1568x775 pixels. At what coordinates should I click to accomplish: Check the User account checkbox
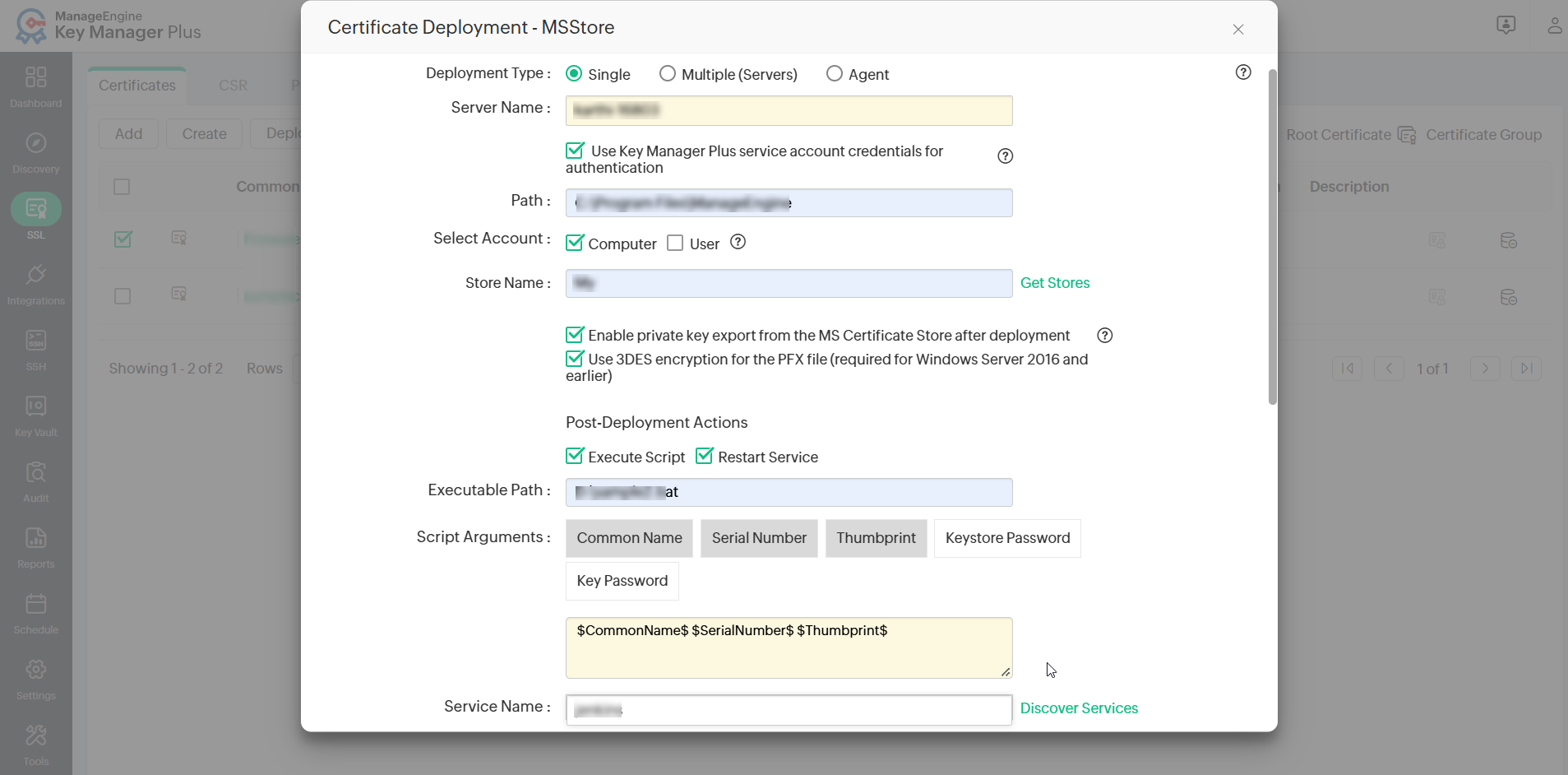[675, 243]
